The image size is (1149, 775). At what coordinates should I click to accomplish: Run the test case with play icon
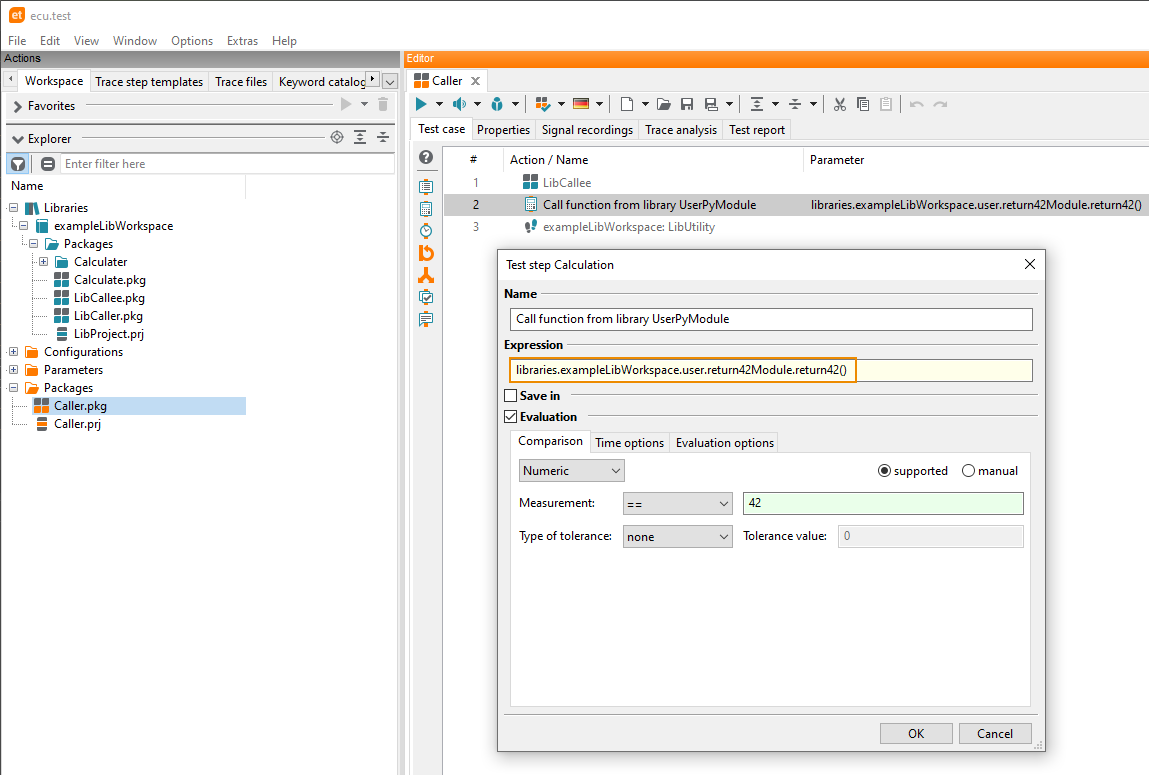click(421, 104)
